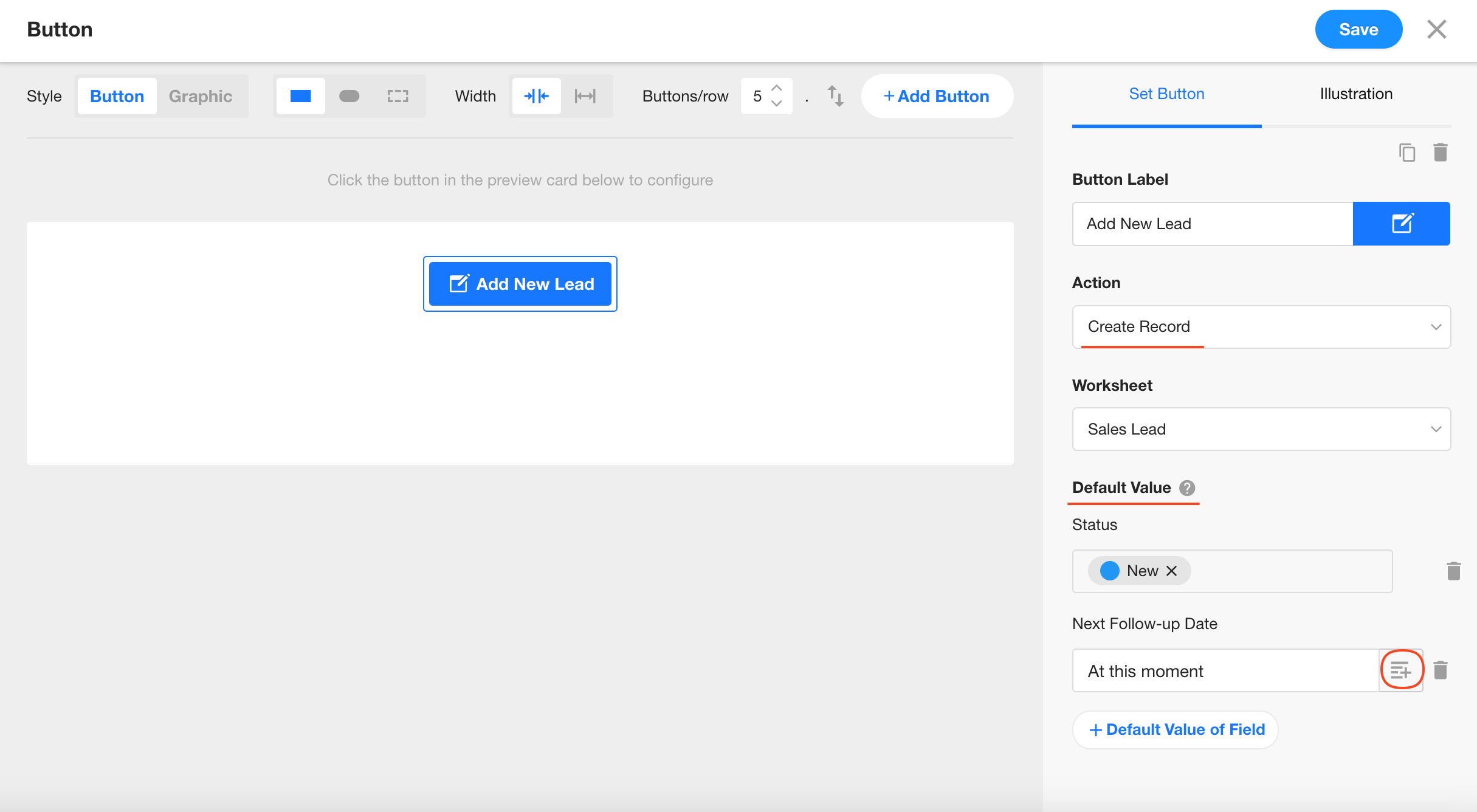Set width to full stretch
The image size is (1477, 812).
[x=585, y=96]
